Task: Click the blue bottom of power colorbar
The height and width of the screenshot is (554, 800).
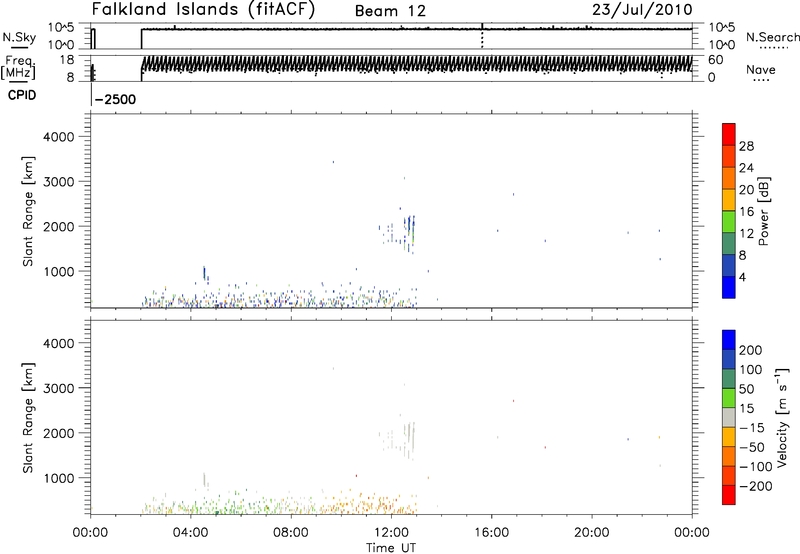Action: [729, 287]
